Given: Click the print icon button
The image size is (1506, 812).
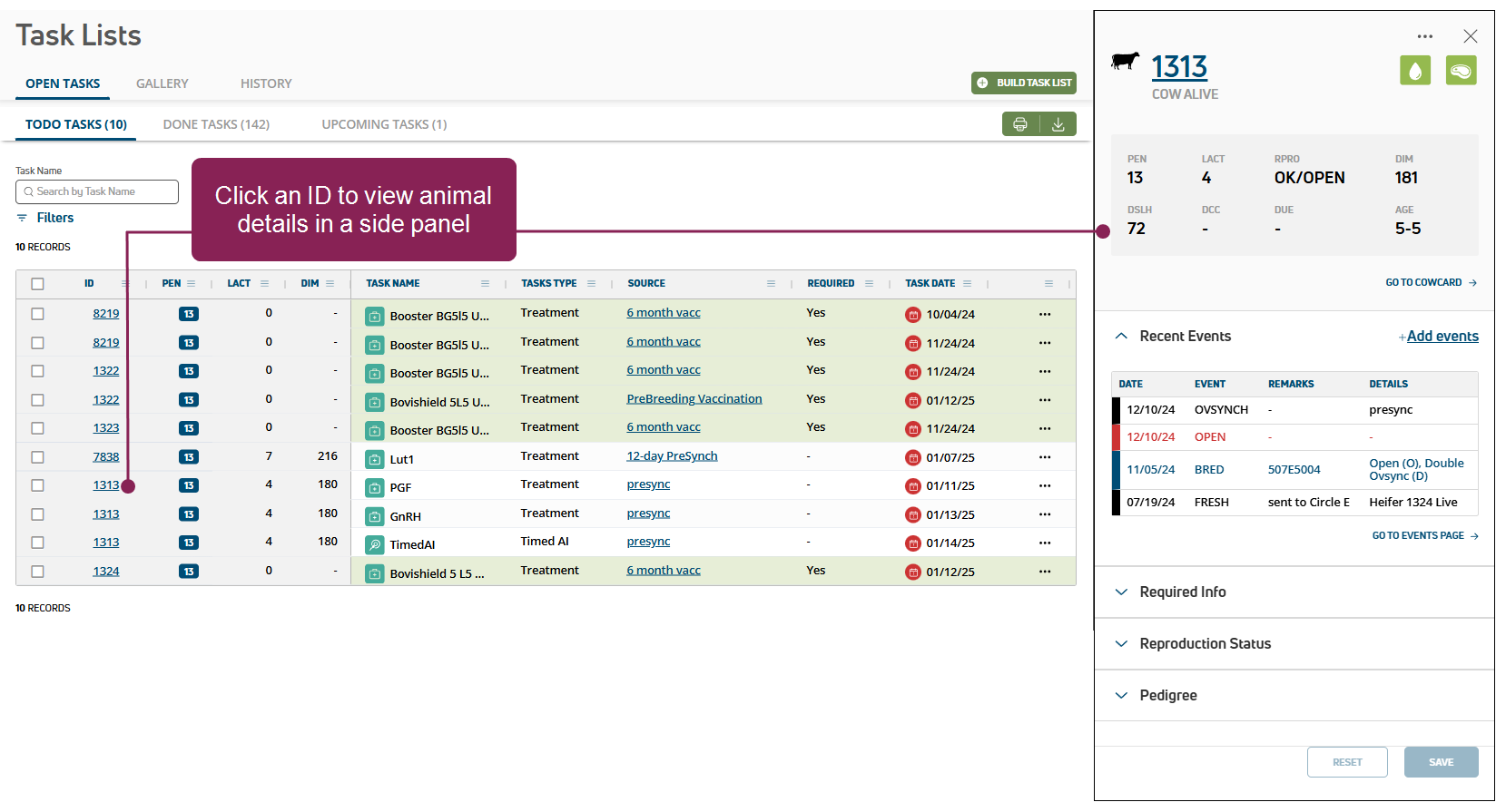Looking at the screenshot, I should (x=1020, y=124).
